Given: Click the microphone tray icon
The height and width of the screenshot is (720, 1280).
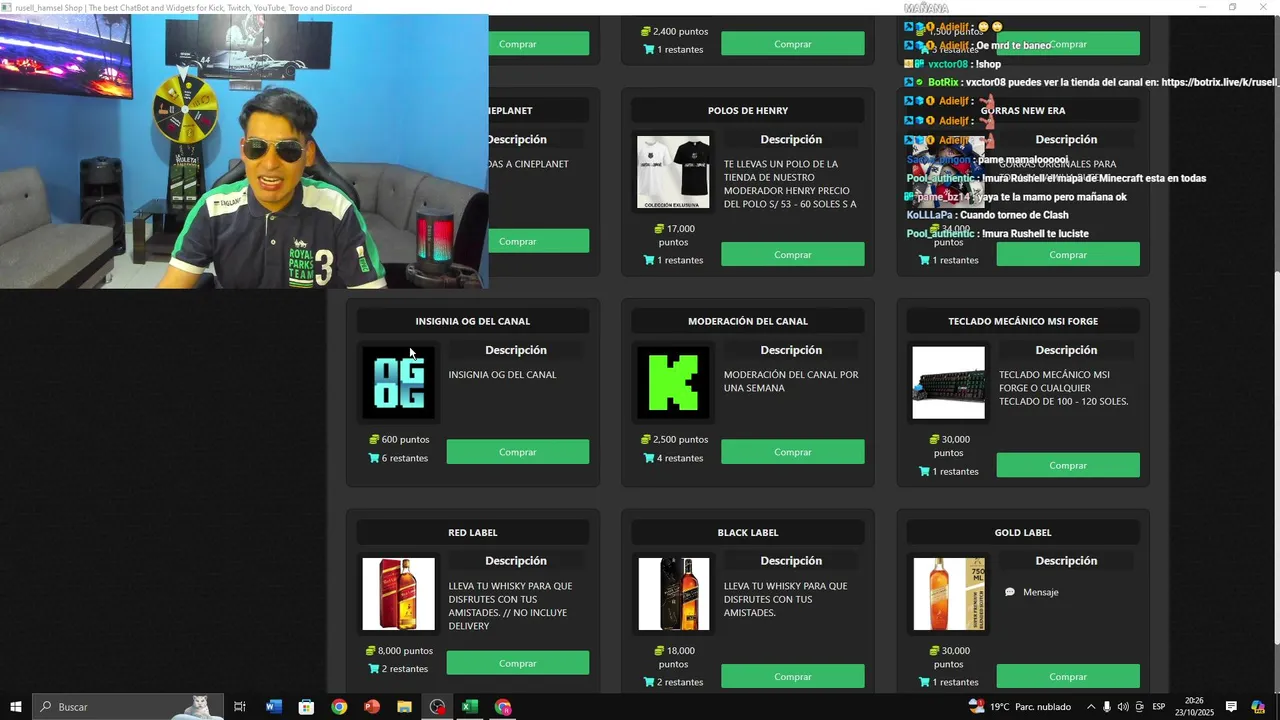Looking at the screenshot, I should (1106, 707).
